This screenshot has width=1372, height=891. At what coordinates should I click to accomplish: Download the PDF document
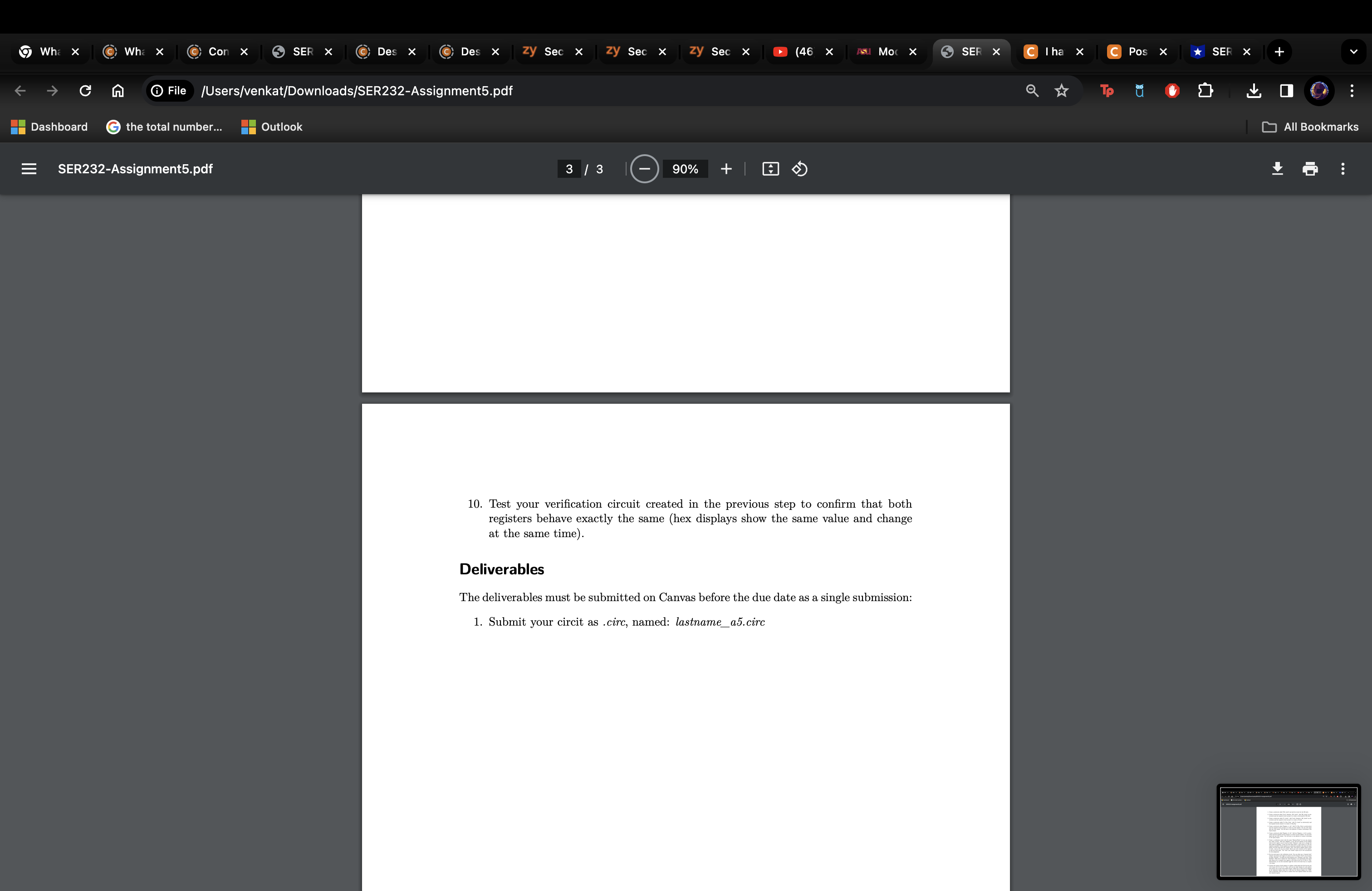click(x=1278, y=168)
